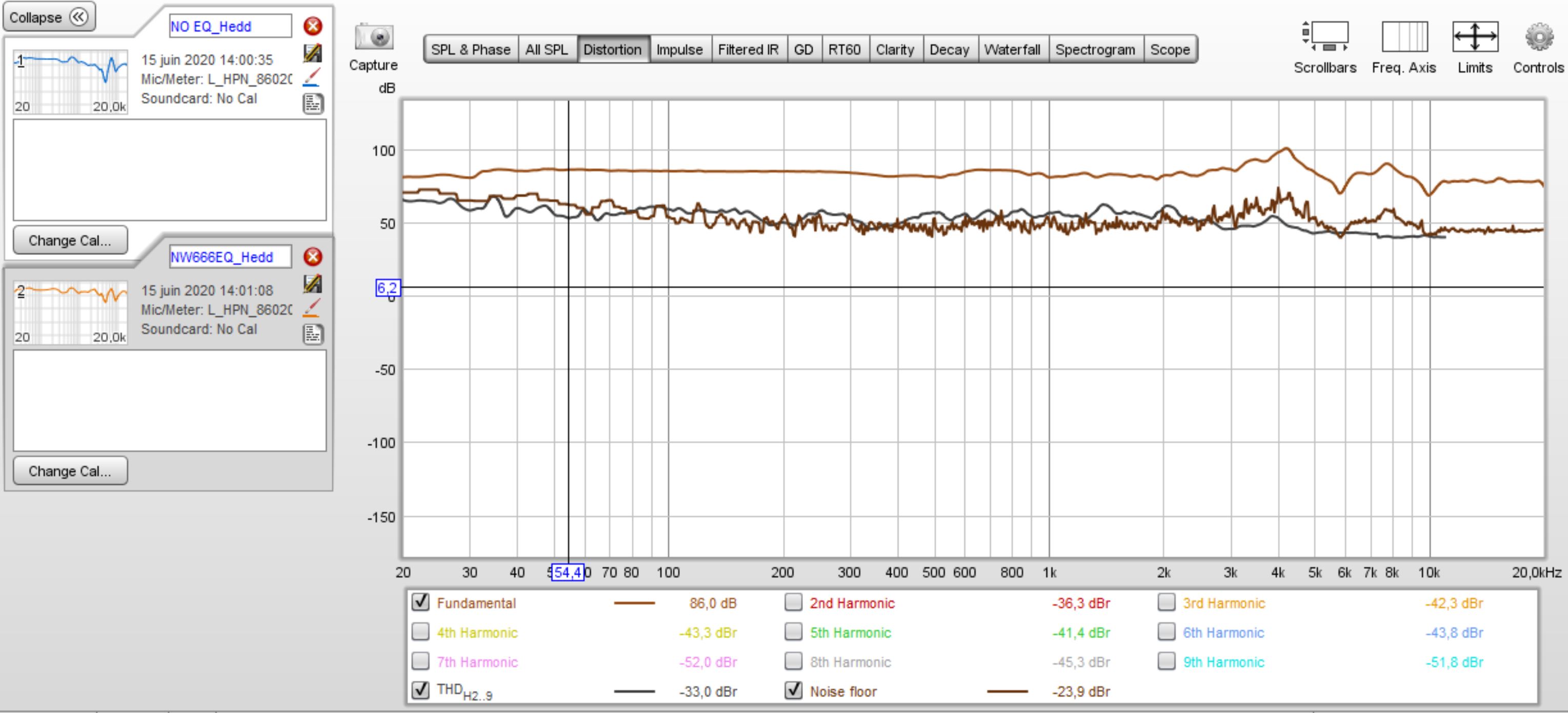This screenshot has width=1568, height=713.
Task: Switch to the Spectrogram tab
Action: pyautogui.click(x=1095, y=49)
